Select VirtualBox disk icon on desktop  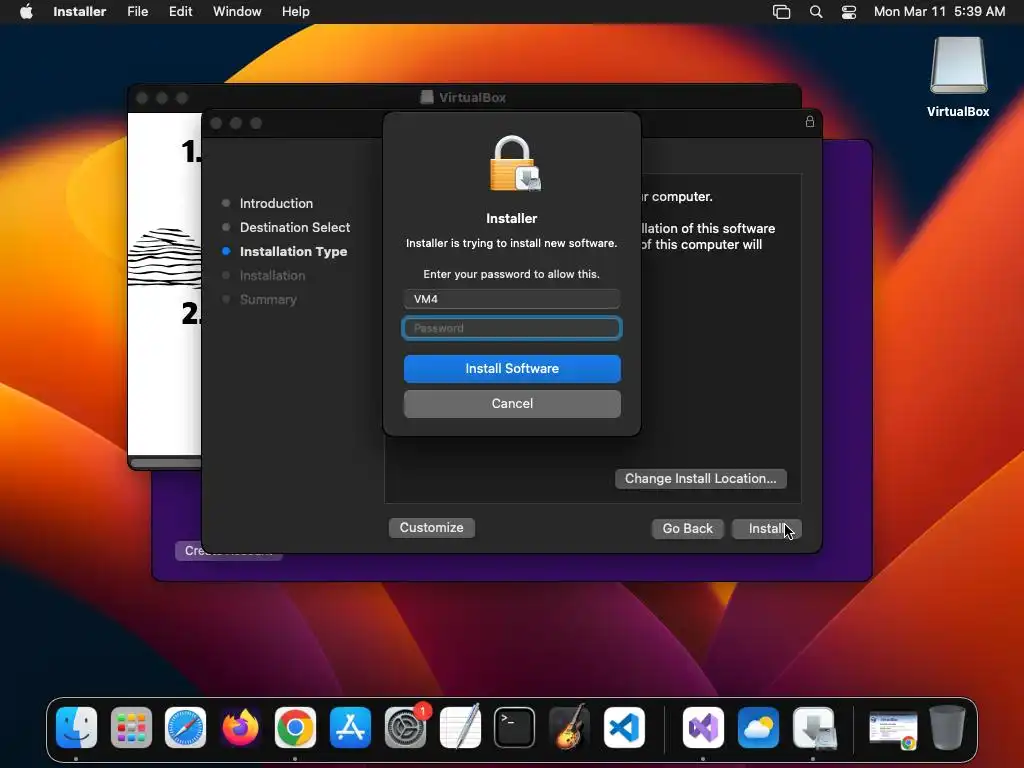pos(958,77)
